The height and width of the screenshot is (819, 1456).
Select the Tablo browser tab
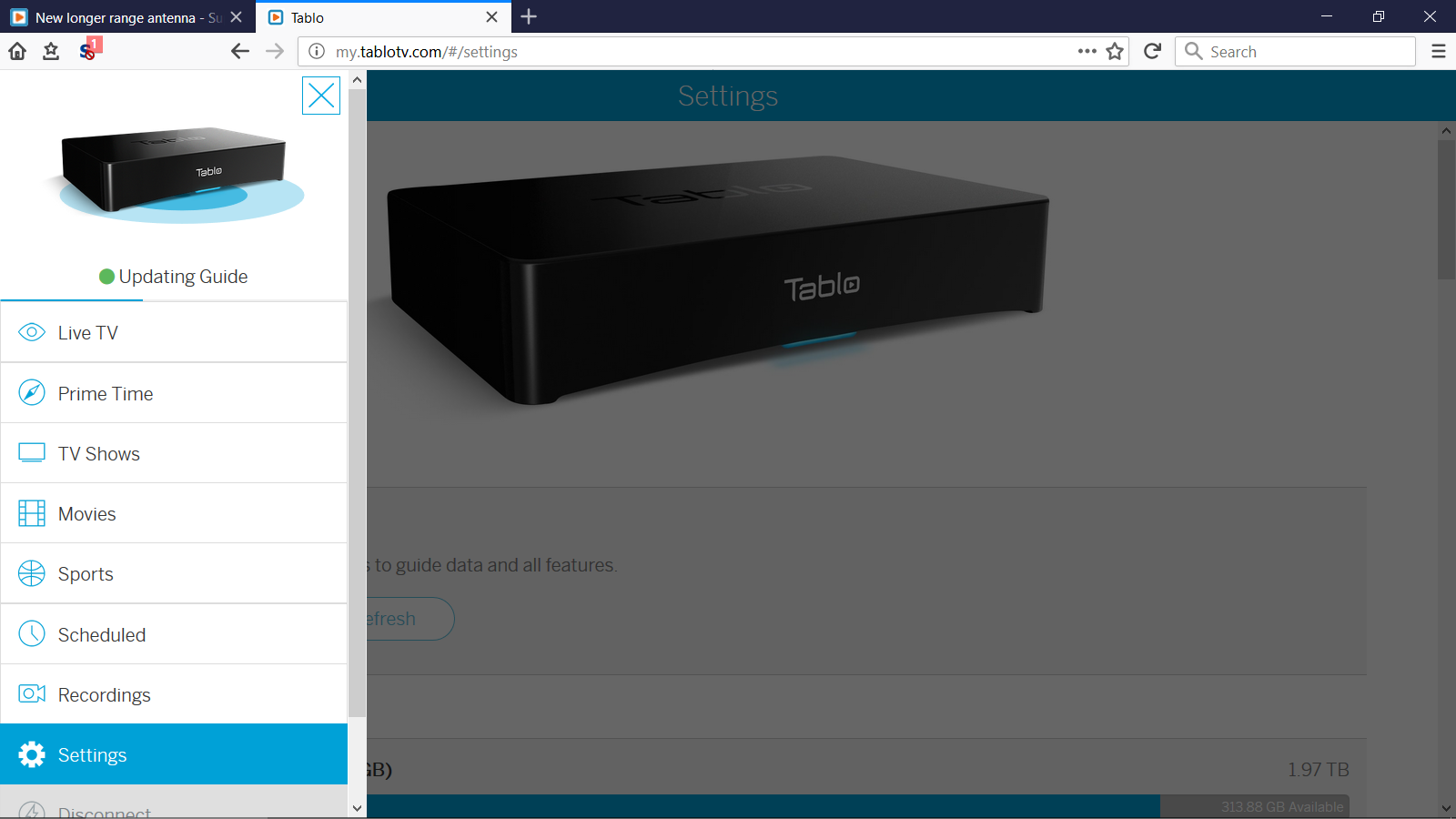coord(382,17)
